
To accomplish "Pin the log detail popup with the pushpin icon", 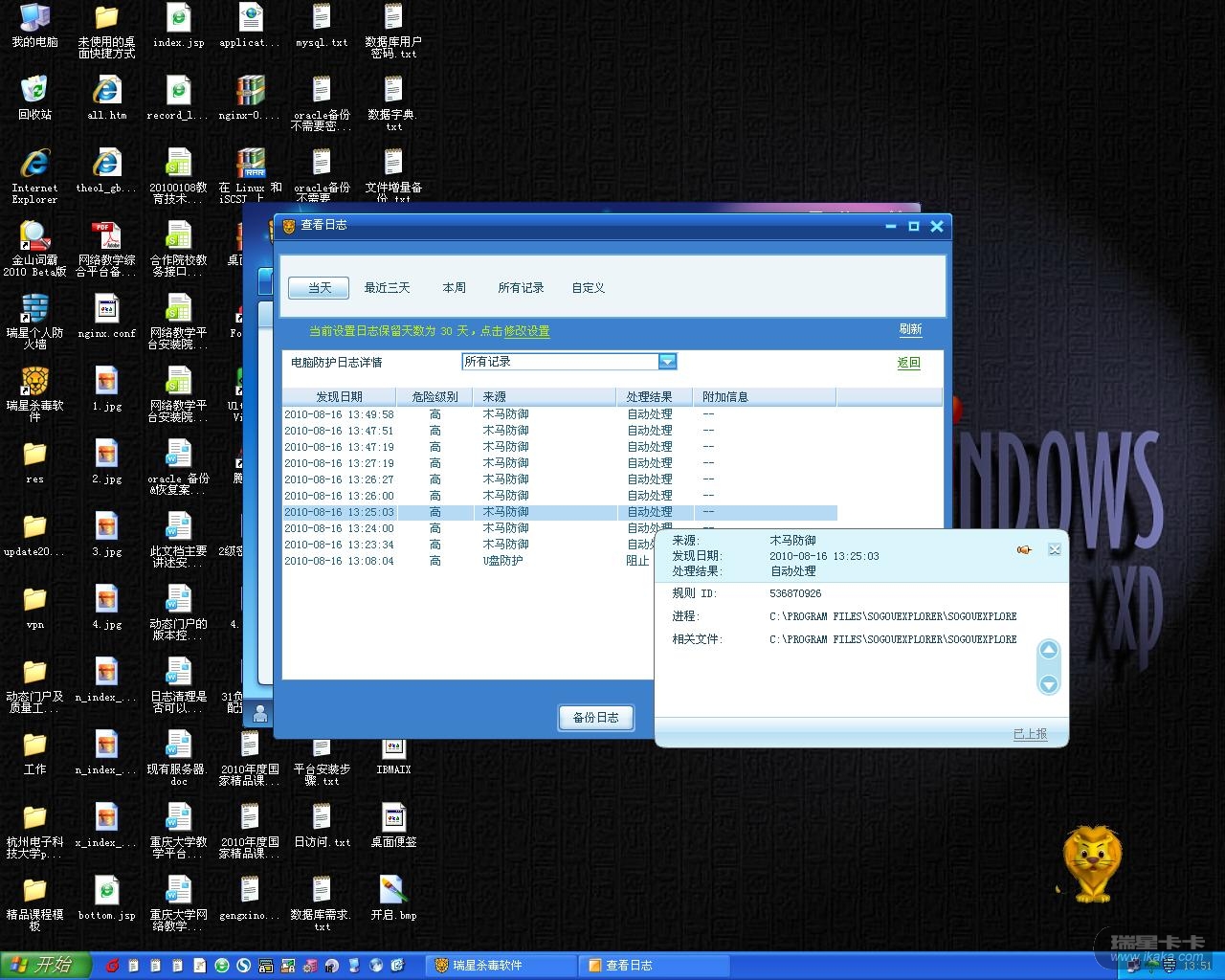I will [1024, 550].
